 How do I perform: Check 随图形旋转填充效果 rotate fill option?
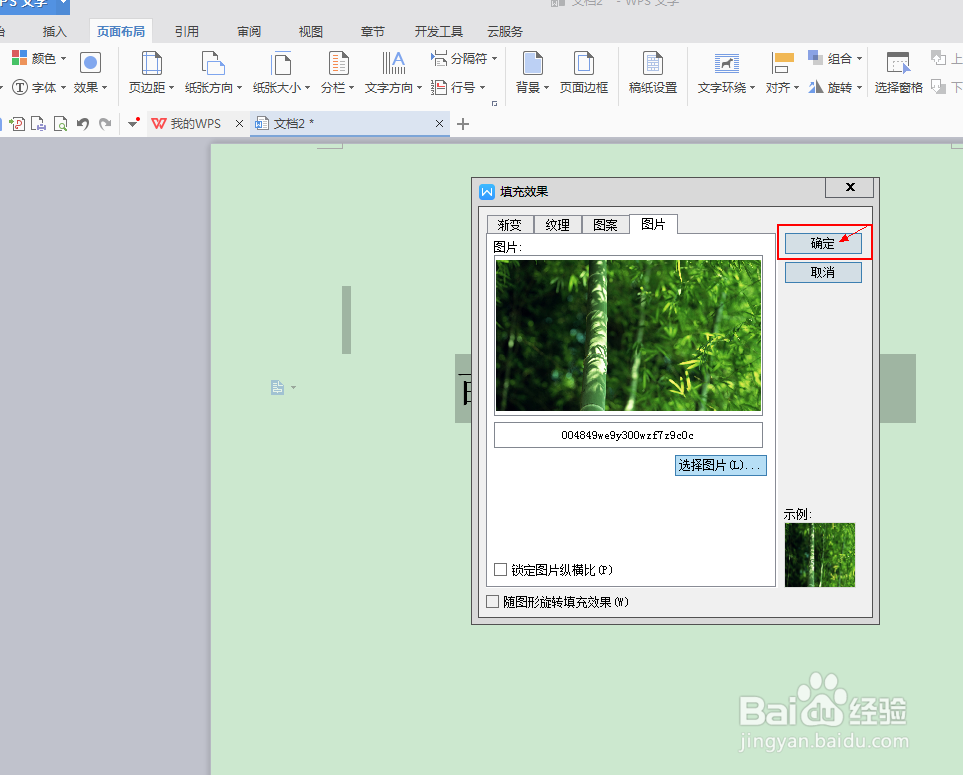tap(491, 601)
